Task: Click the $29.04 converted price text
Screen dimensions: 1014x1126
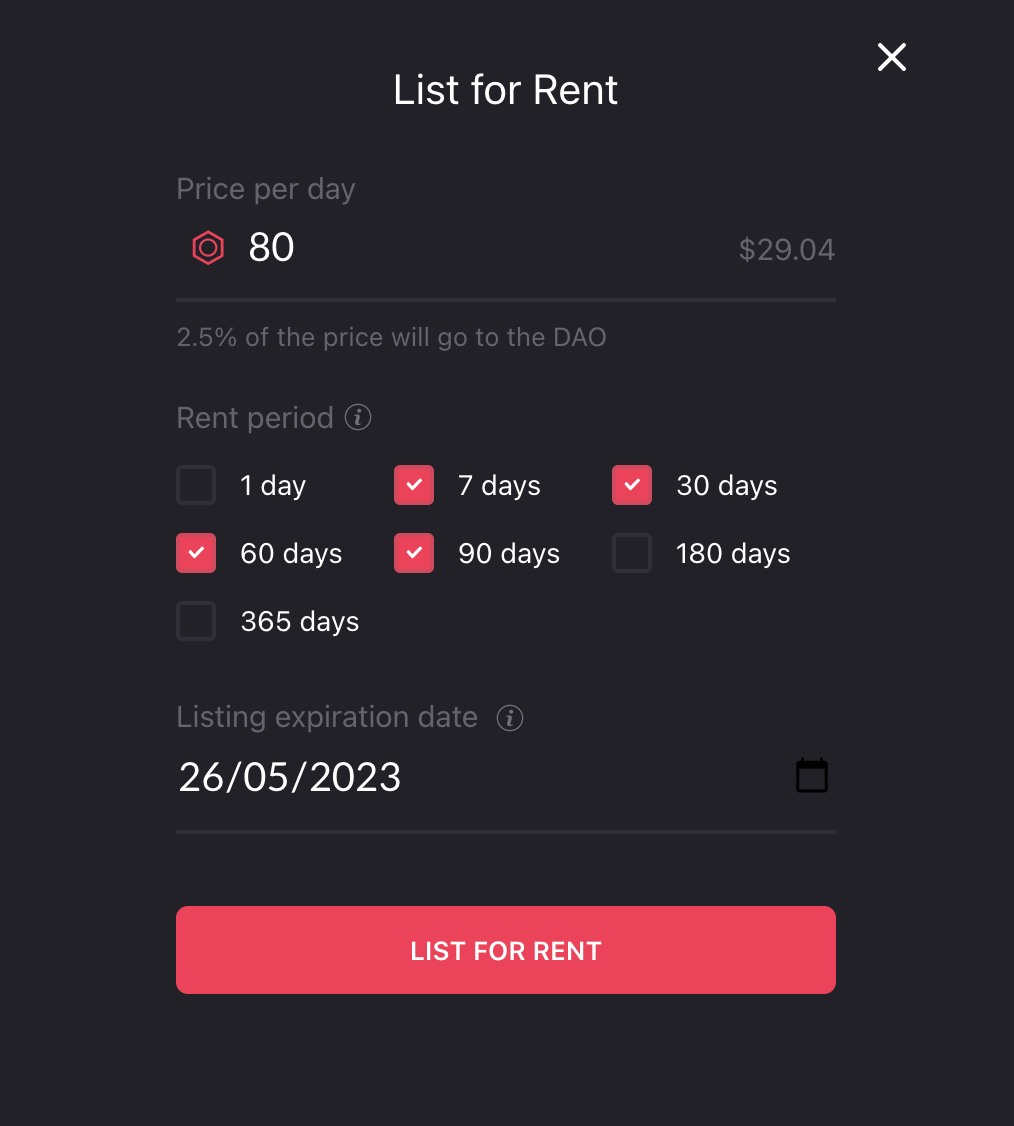Action: click(x=787, y=250)
